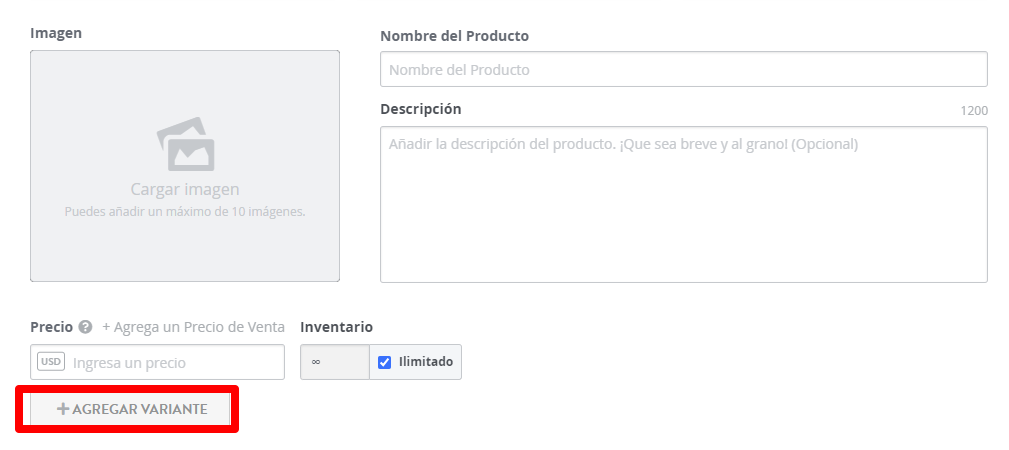Focus the Nombre del Producto input field
Screen dimensions: 1009x450
coord(683,70)
